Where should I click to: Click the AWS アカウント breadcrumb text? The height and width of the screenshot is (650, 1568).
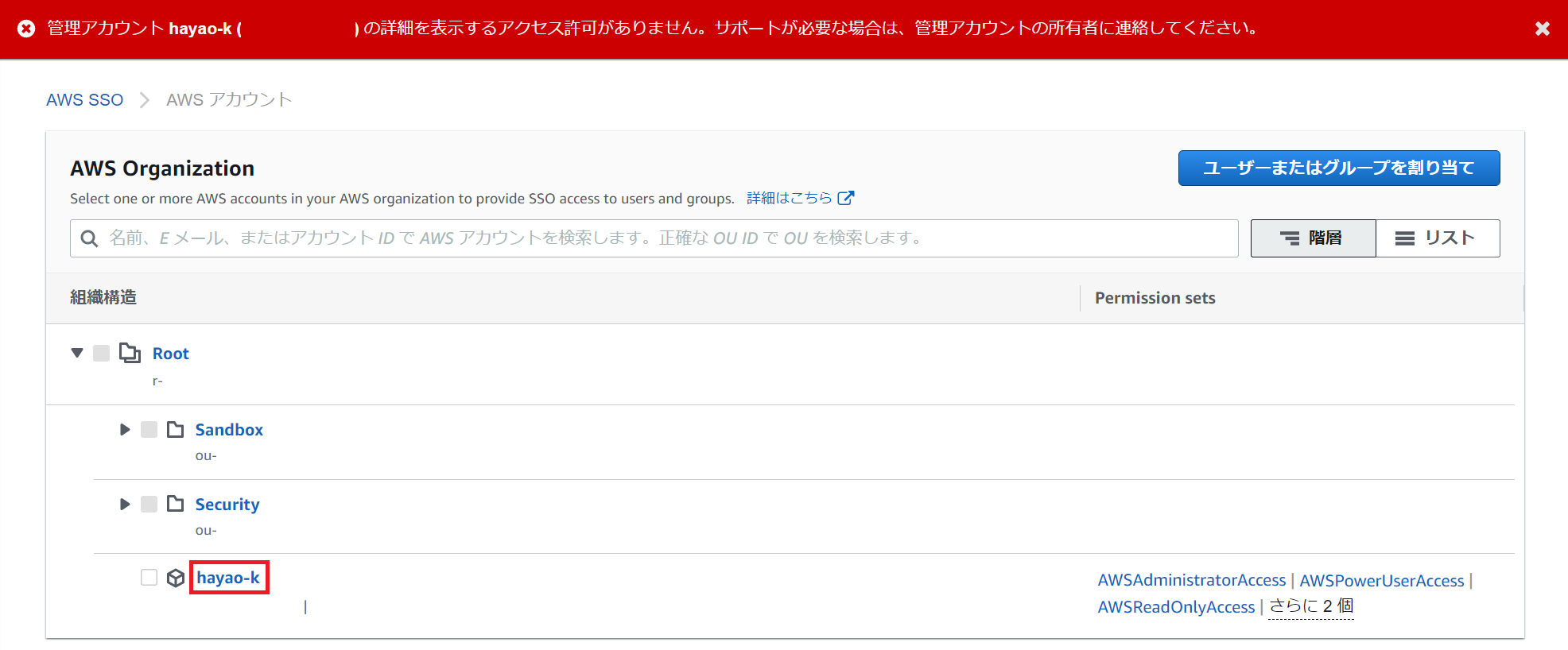[229, 100]
